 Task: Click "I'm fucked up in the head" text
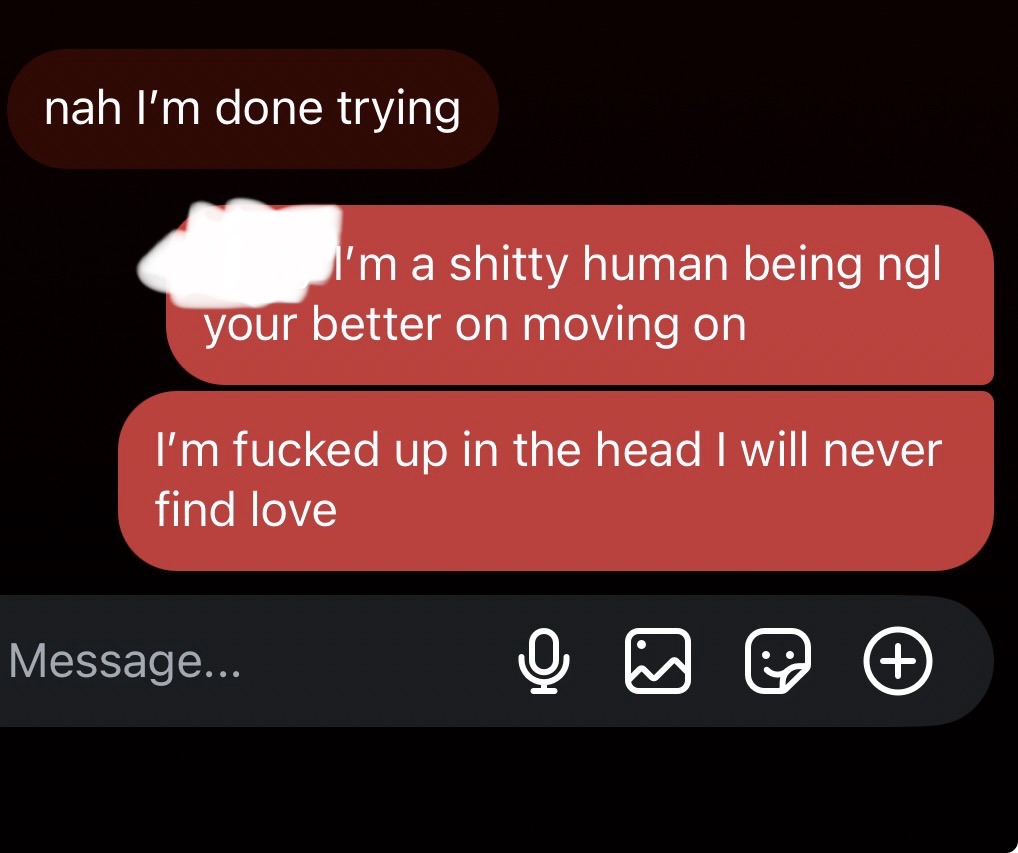[x=428, y=450]
